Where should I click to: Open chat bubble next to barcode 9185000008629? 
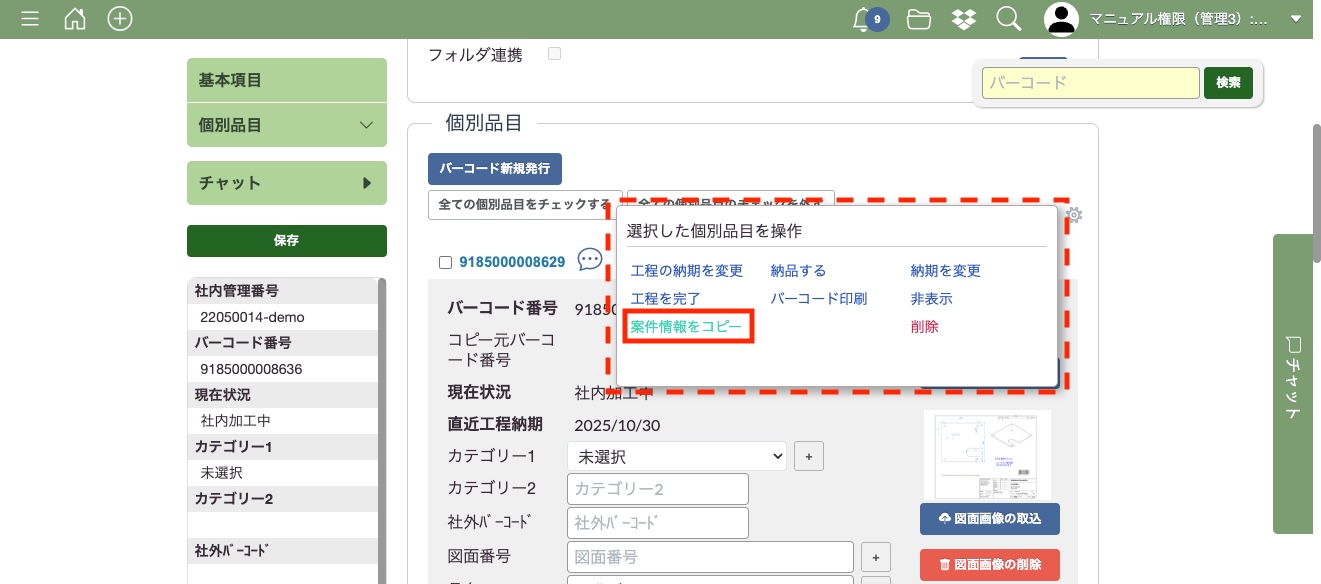pos(590,260)
